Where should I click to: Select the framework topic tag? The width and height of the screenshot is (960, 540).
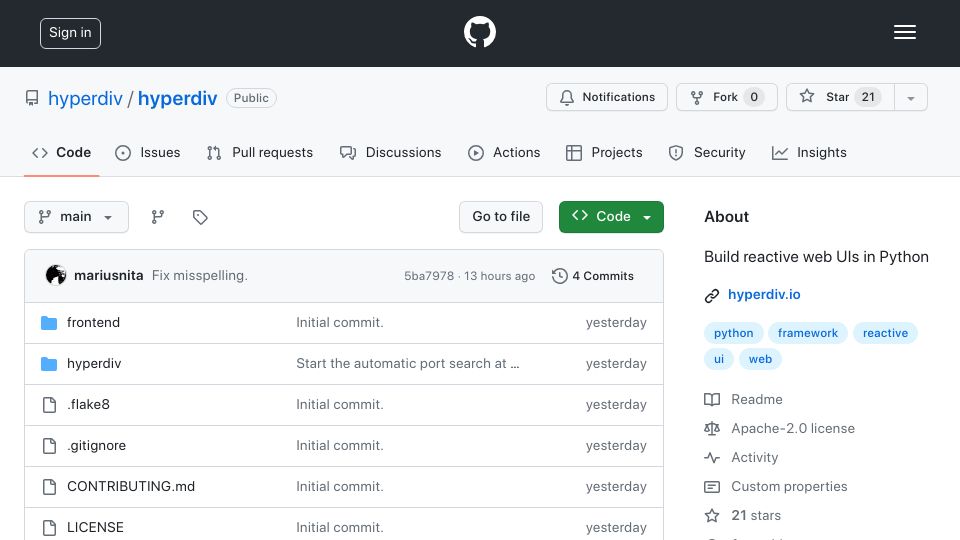click(x=808, y=333)
